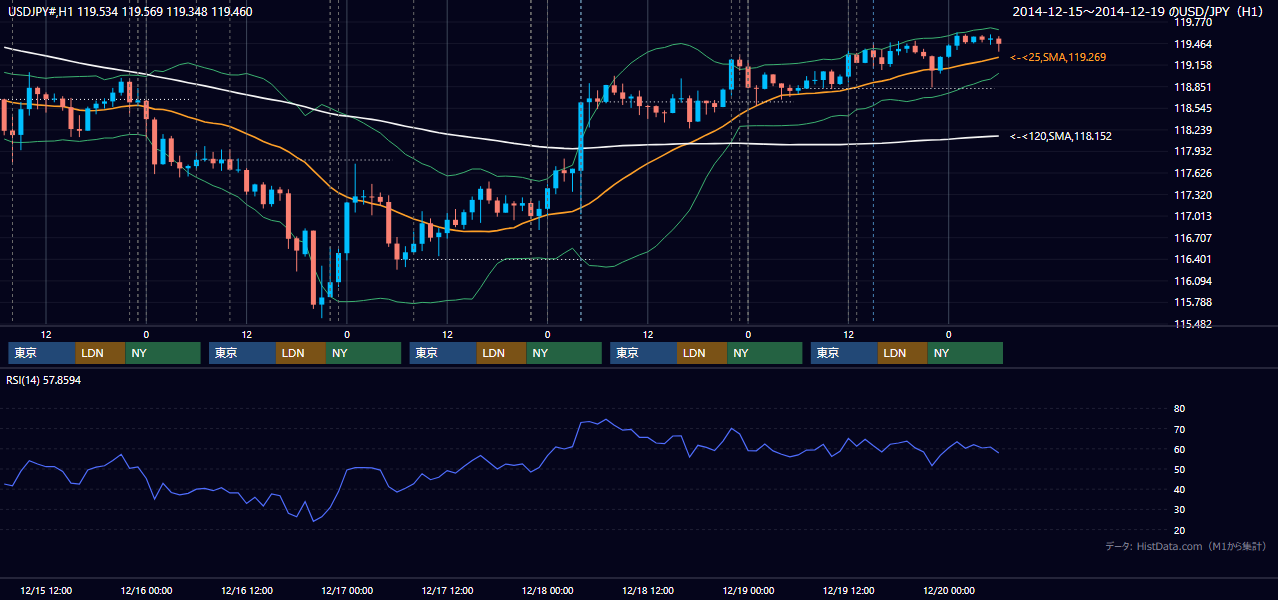
Task: Click price axis value 117.013
Action: tap(1193, 216)
